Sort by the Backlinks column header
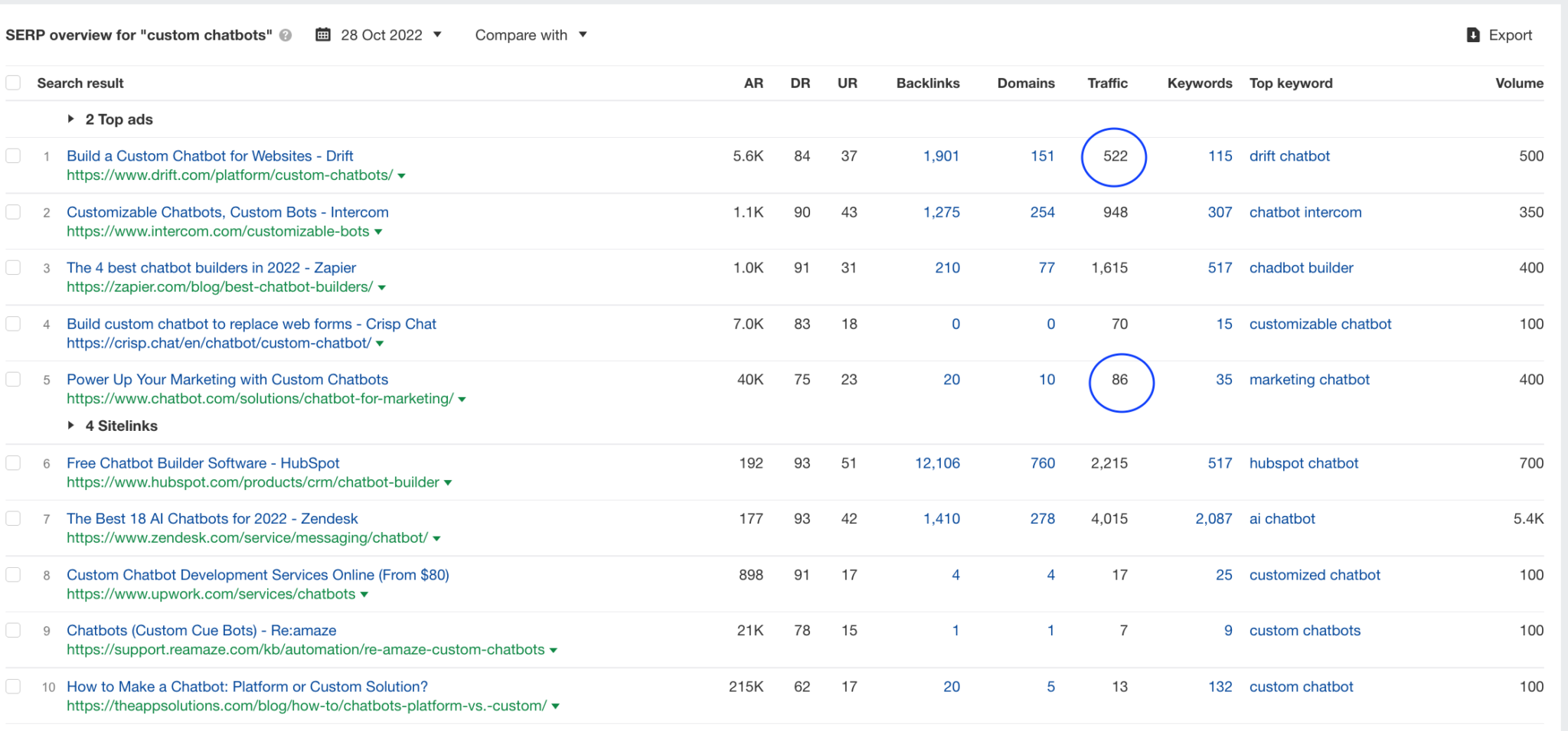The height and width of the screenshot is (731, 1568). 928,83
